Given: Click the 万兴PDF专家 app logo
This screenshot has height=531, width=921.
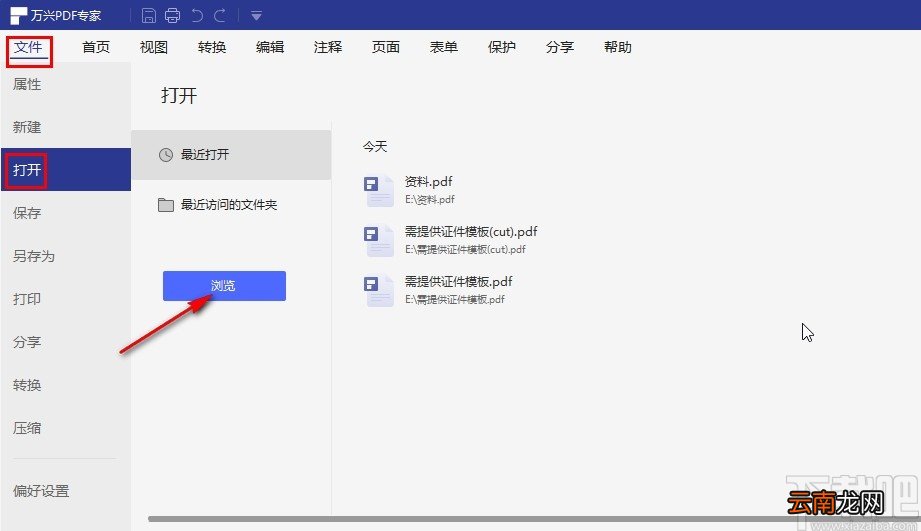Looking at the screenshot, I should coord(19,16).
